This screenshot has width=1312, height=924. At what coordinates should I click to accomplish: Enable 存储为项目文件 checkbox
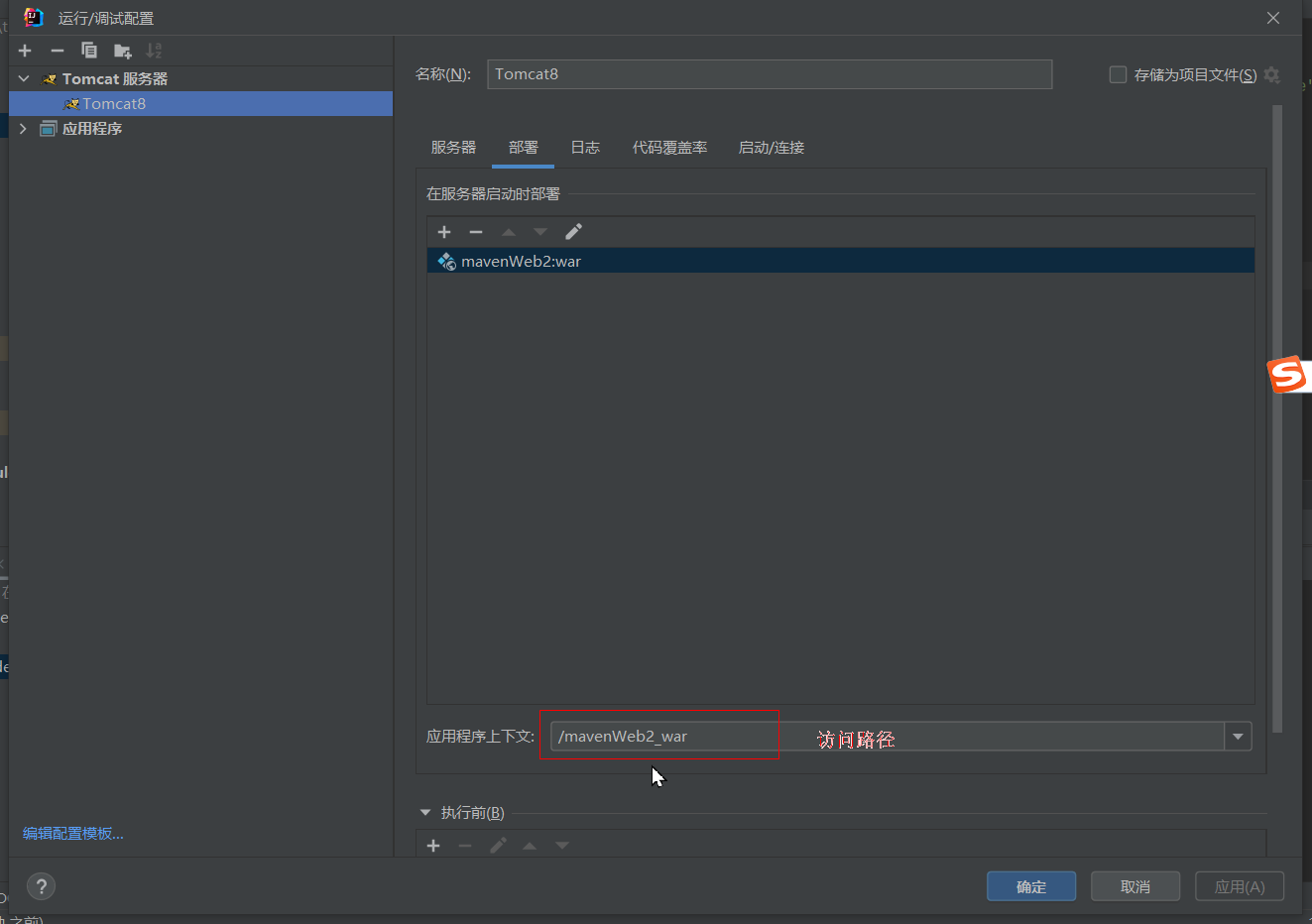(x=1118, y=74)
